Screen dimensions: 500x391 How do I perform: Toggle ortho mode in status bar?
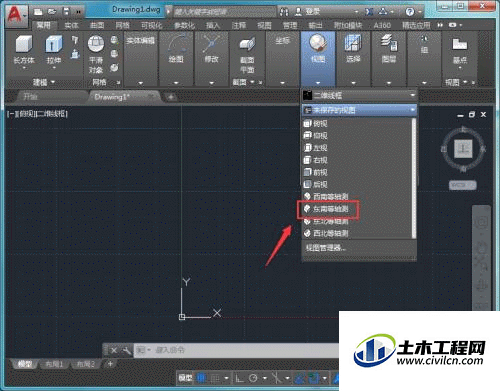[x=239, y=378]
